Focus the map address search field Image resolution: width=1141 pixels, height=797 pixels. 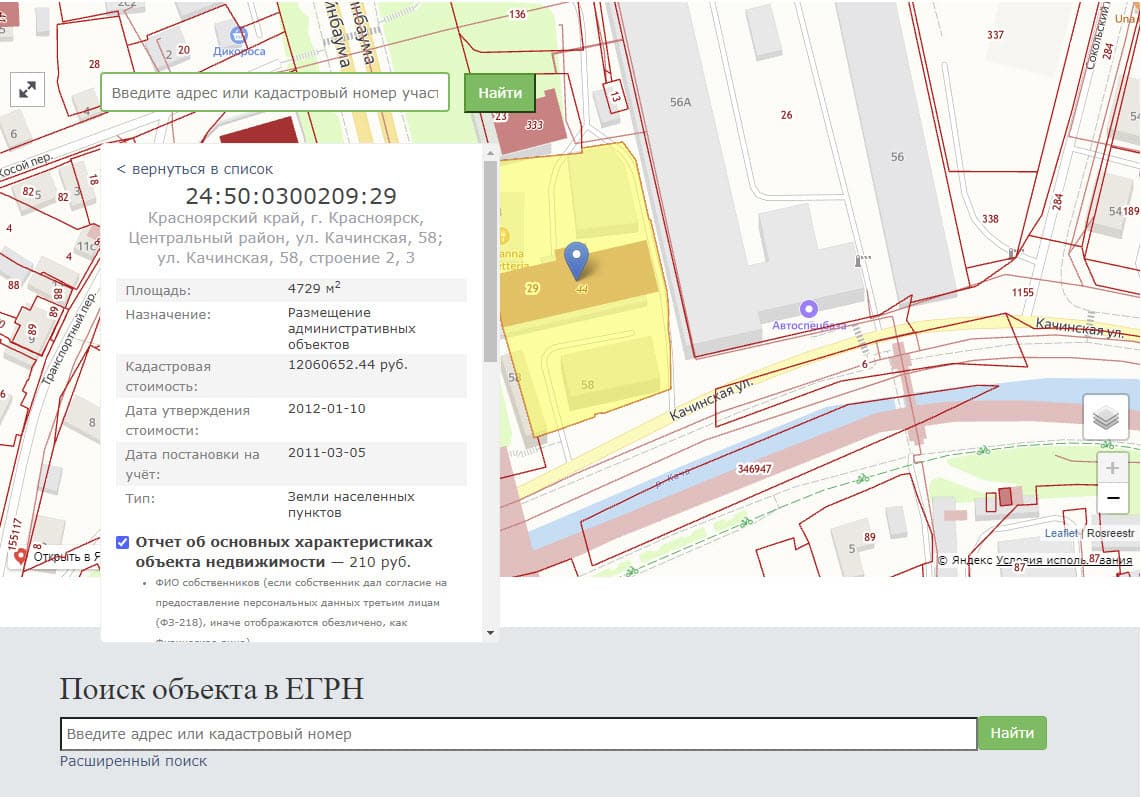[x=275, y=92]
